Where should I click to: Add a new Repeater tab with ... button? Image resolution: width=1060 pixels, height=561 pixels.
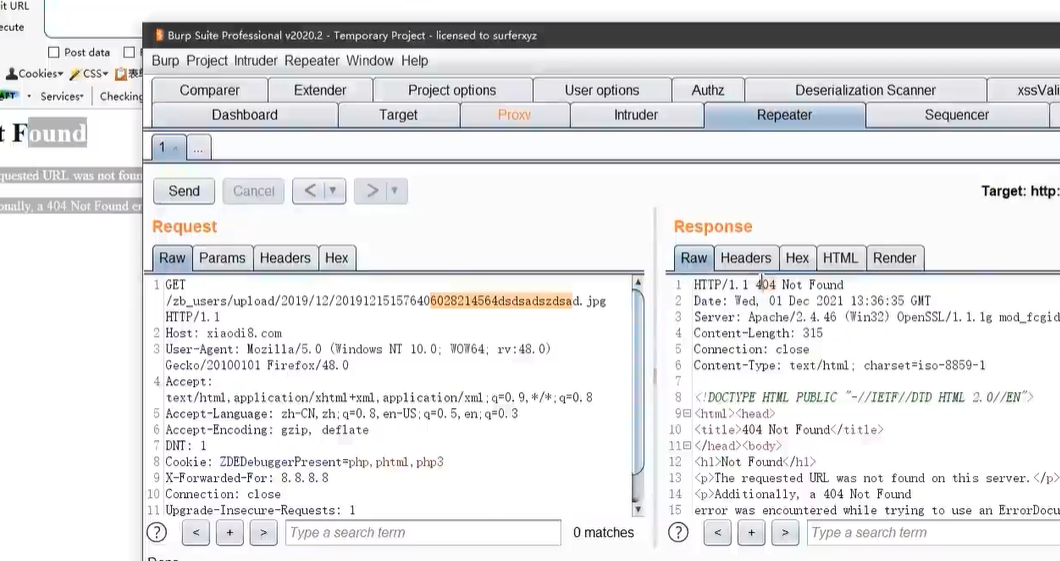(199, 148)
